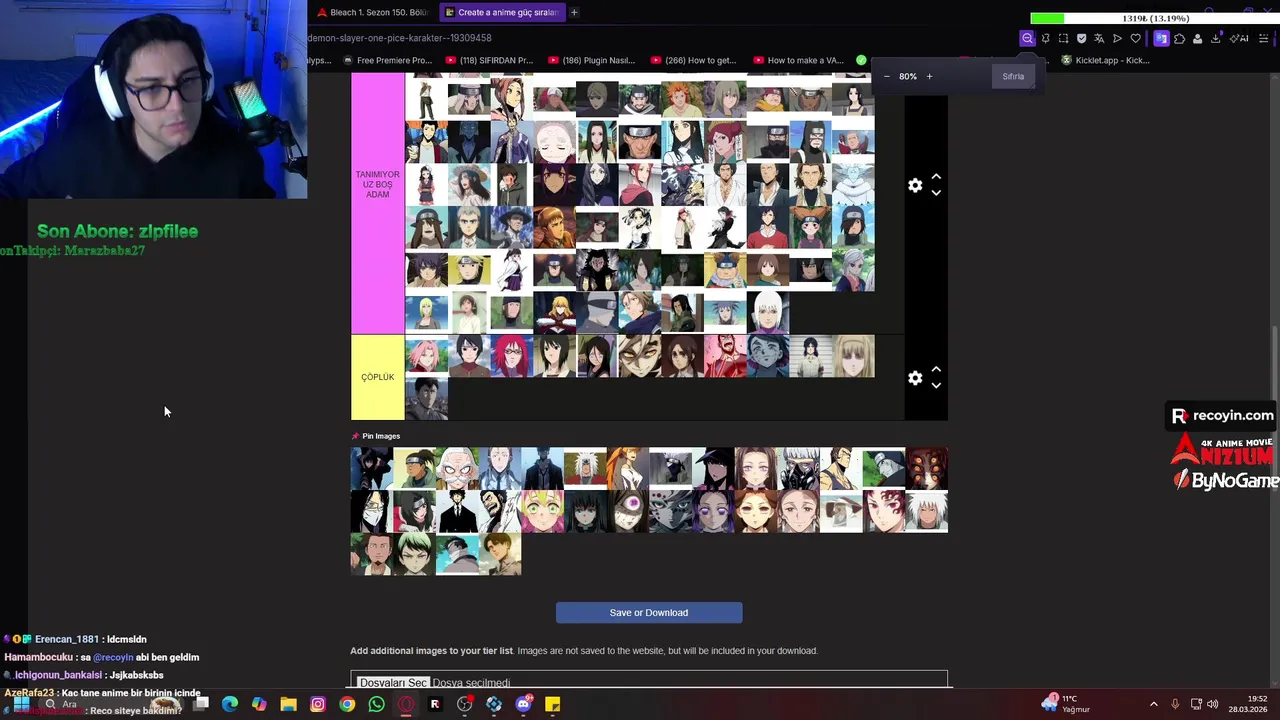Click the send/play arrow icon in toolbar
Screen dimensions: 1280x720
tap(1117, 38)
